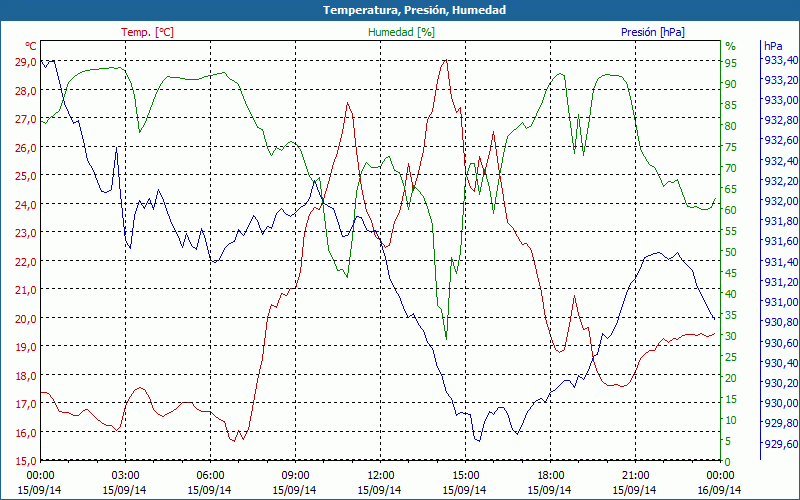Click the temperature axis value '27,0'
Viewport: 800px width, 500px height.
click(27, 119)
